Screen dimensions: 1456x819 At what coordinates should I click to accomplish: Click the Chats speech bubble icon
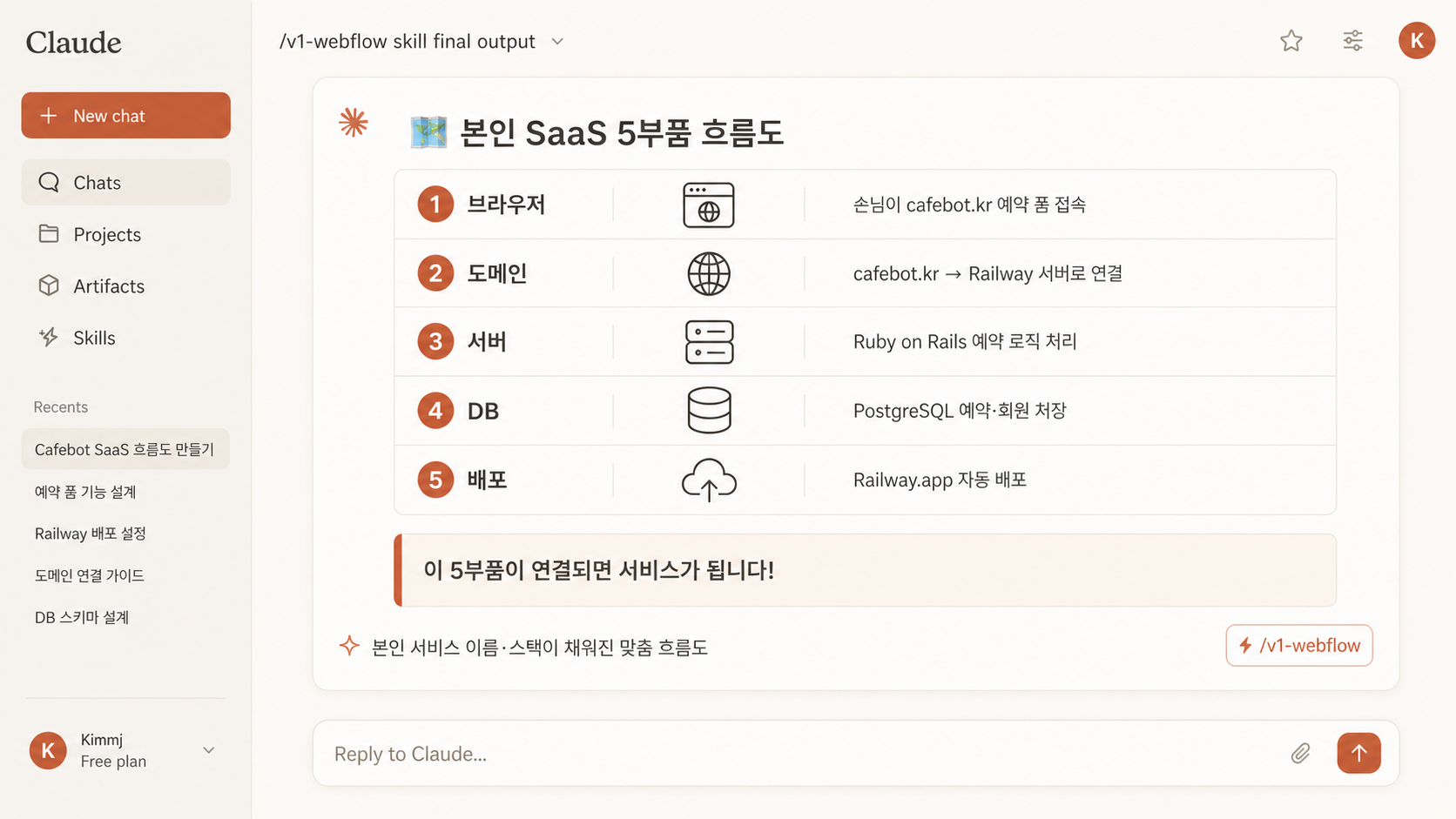pos(49,182)
